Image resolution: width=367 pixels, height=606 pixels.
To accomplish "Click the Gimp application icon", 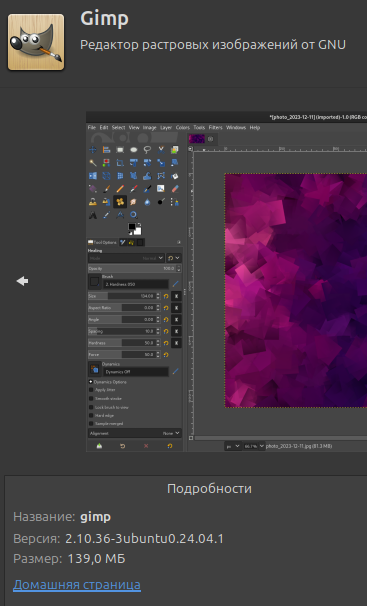I will click(36, 42).
